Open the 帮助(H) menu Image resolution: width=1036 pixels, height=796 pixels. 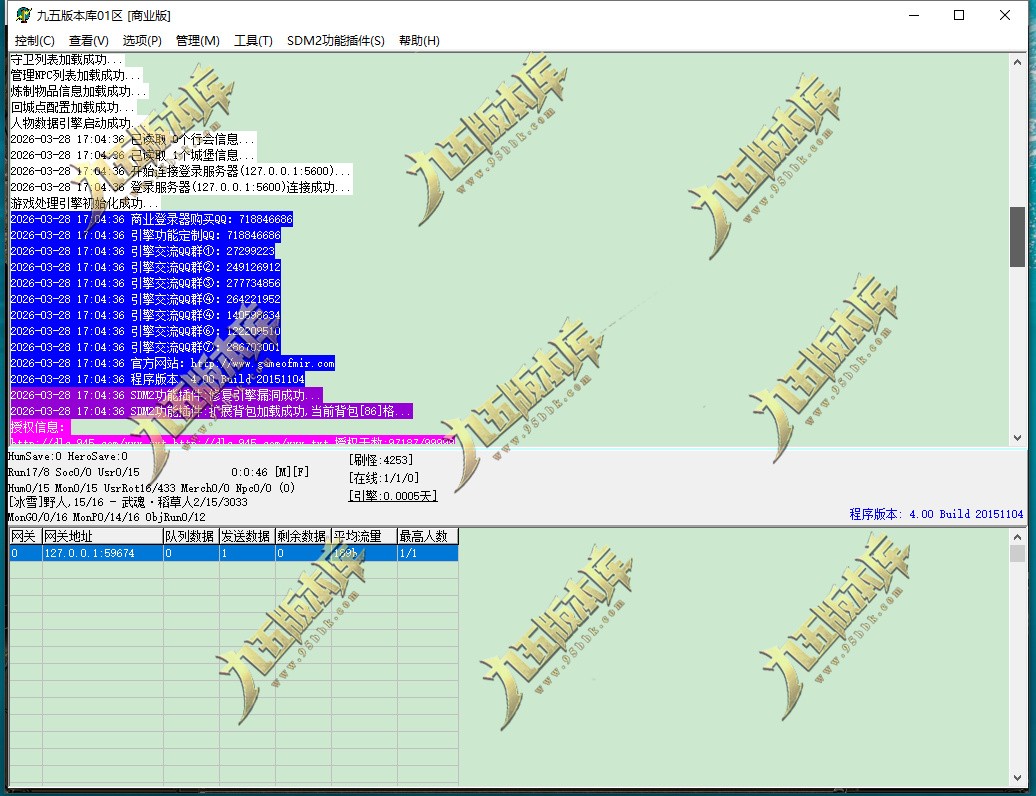click(419, 41)
